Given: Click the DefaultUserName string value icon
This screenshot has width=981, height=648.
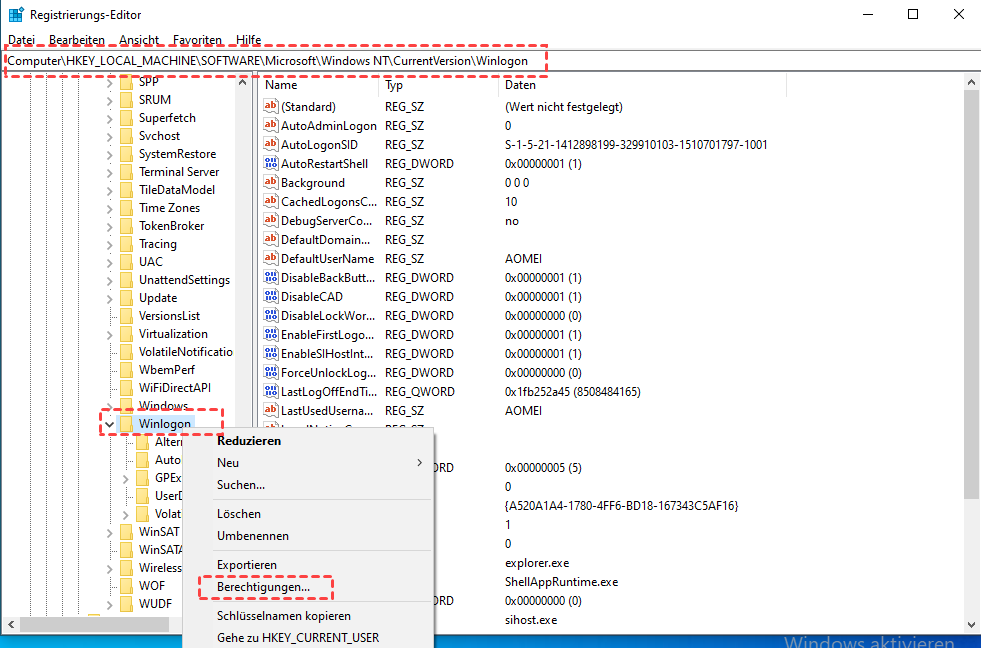Looking at the screenshot, I should (x=270, y=259).
